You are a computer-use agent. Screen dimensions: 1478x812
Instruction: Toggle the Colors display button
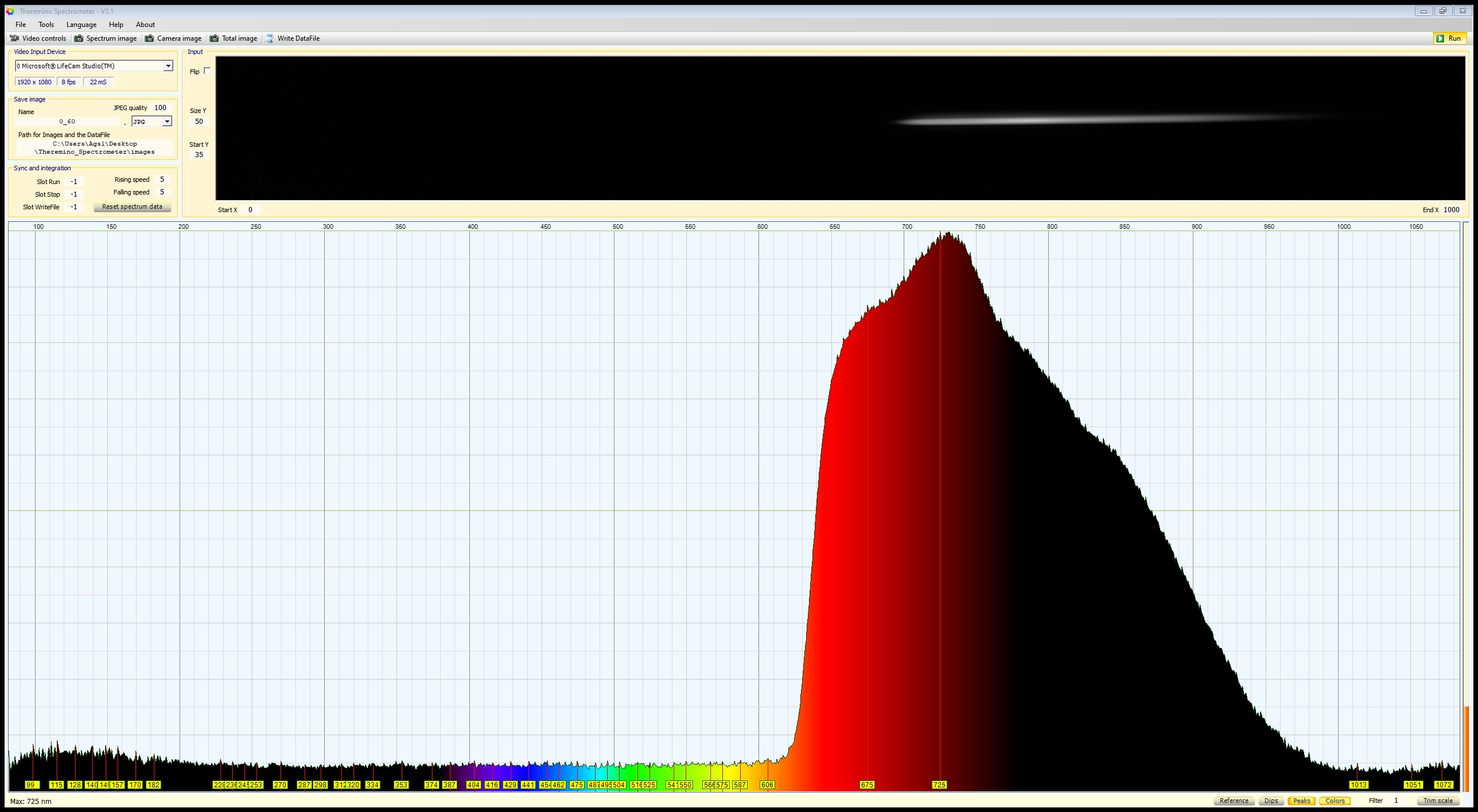pyautogui.click(x=1335, y=801)
